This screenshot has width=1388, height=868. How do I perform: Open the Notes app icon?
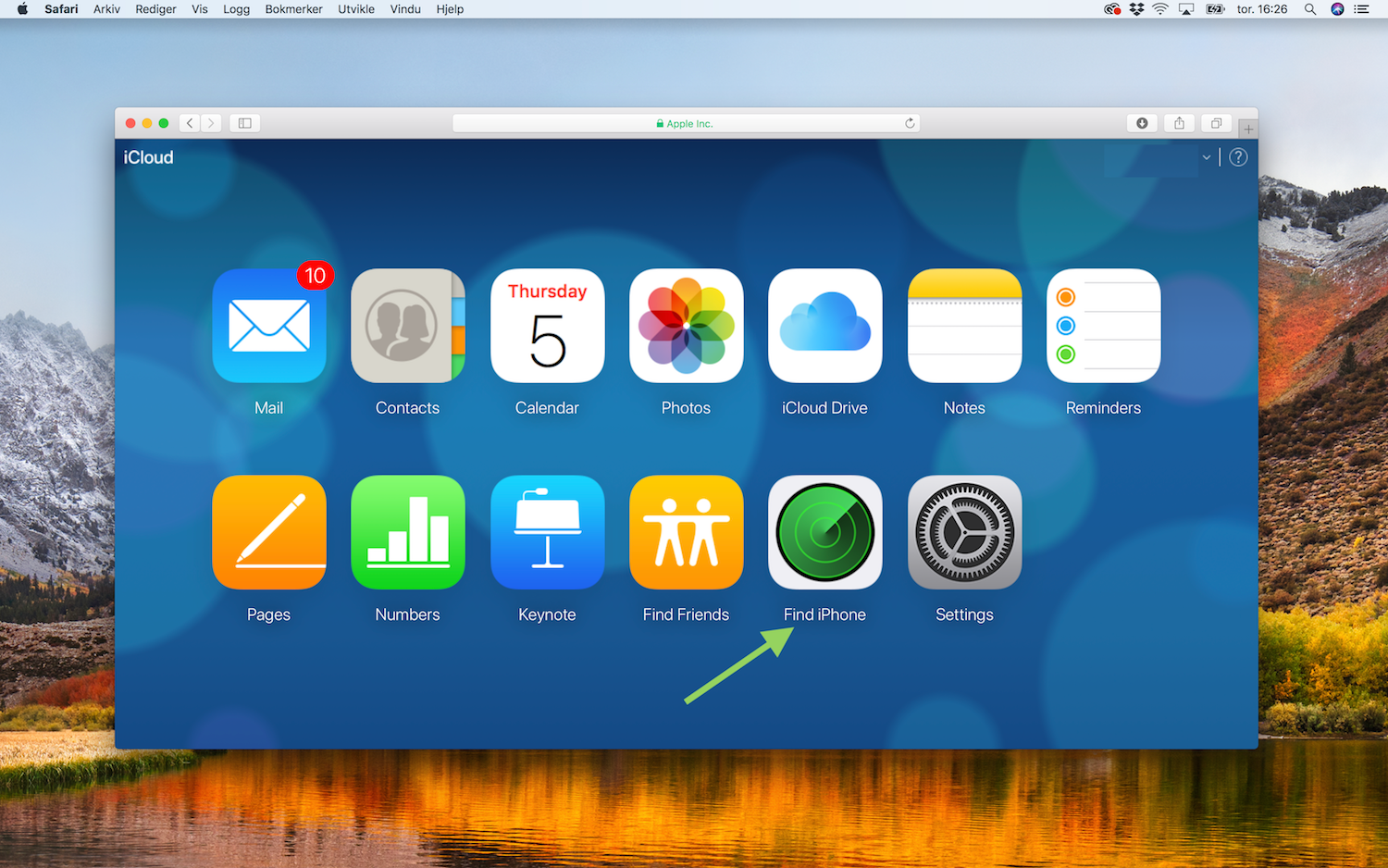965,326
